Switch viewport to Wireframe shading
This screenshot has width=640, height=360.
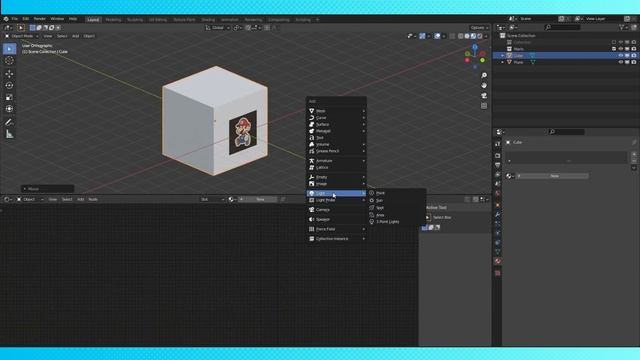(460, 36)
